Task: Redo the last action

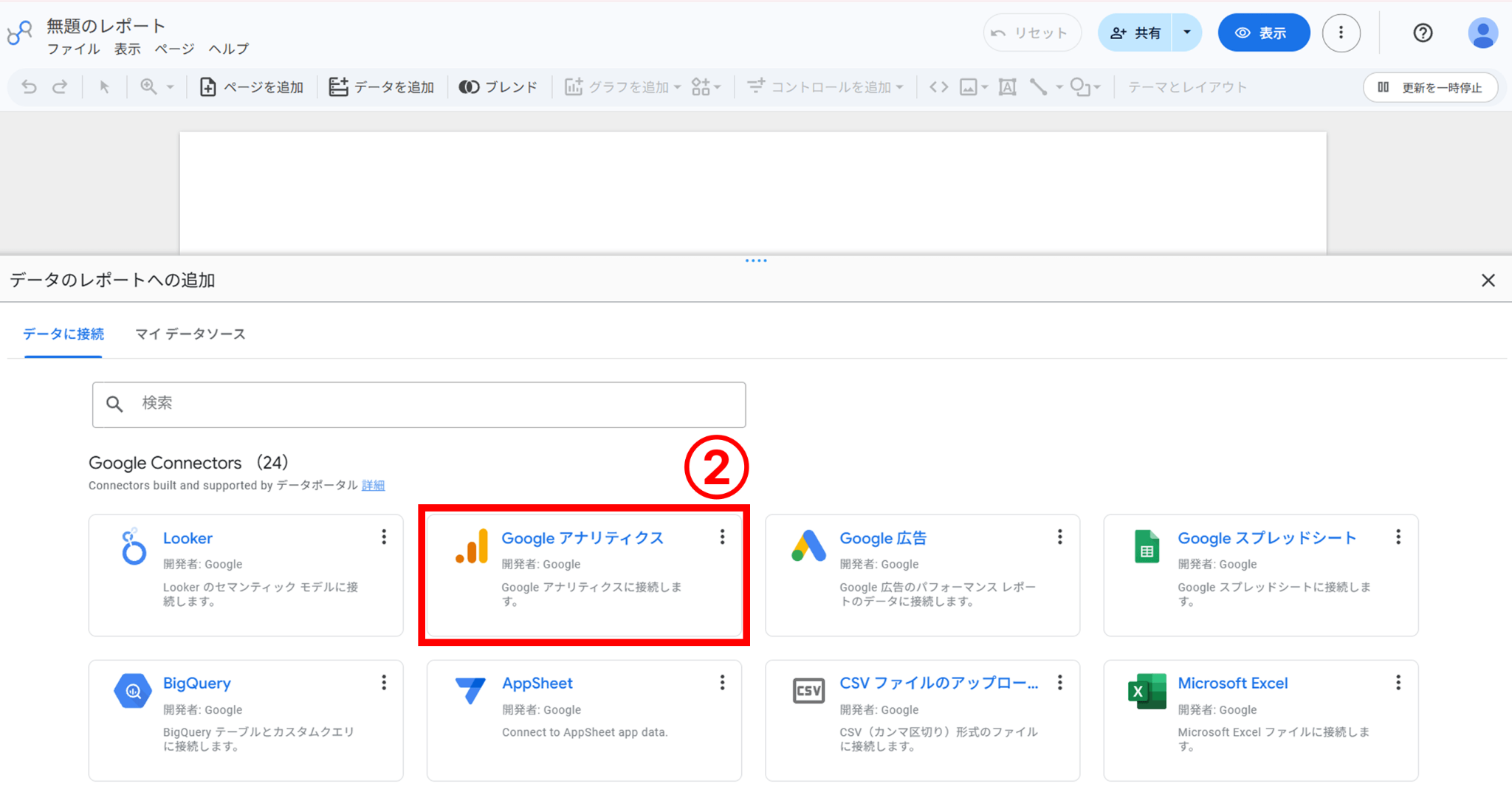Action: pyautogui.click(x=60, y=87)
